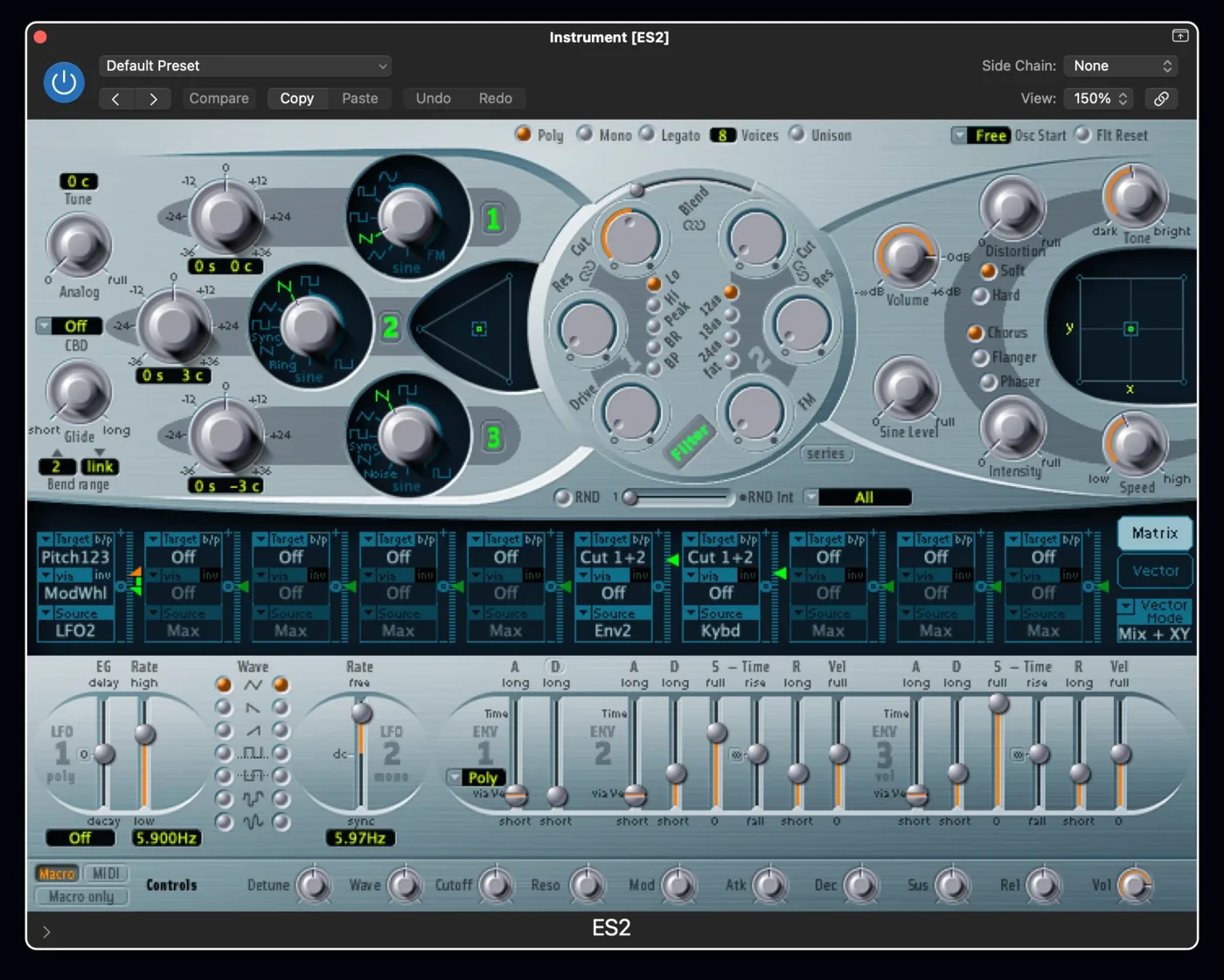
Task: Click the Undo button
Action: pyautogui.click(x=434, y=99)
